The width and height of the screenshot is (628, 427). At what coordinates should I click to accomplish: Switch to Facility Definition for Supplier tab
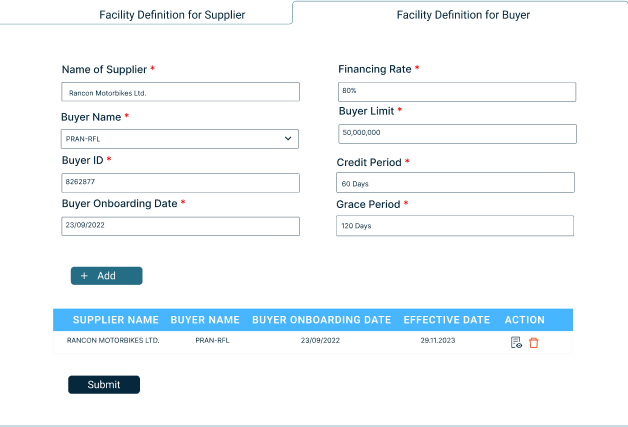click(x=172, y=15)
